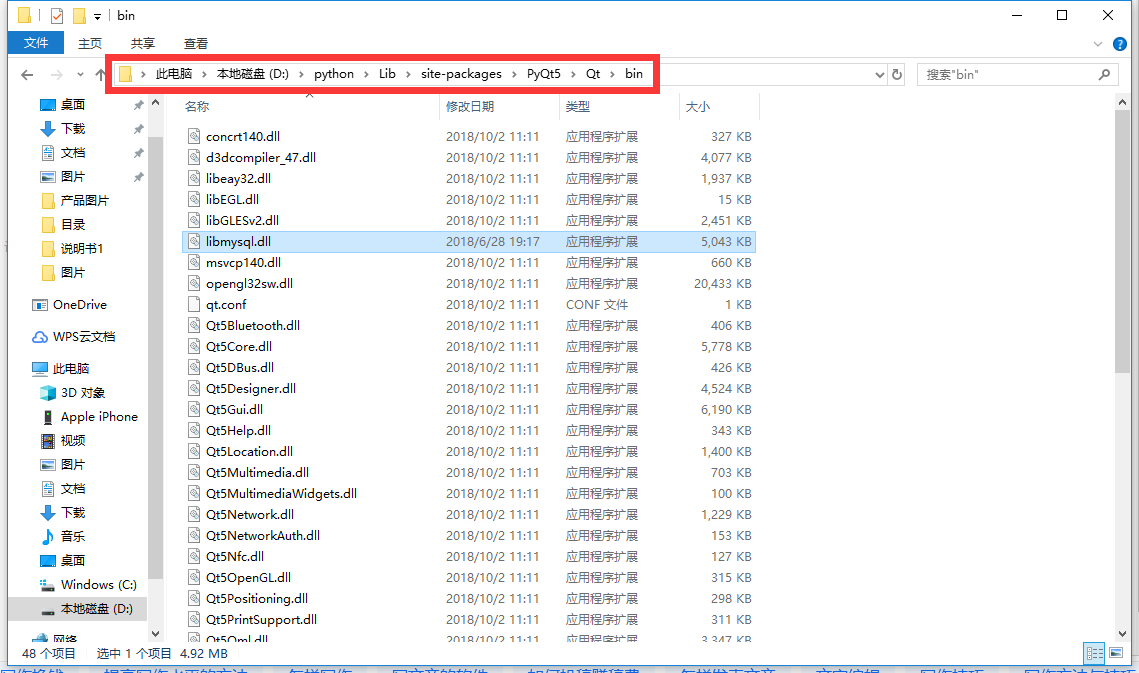
Task: Click the Lib breadcrumb segment
Action: (x=387, y=74)
